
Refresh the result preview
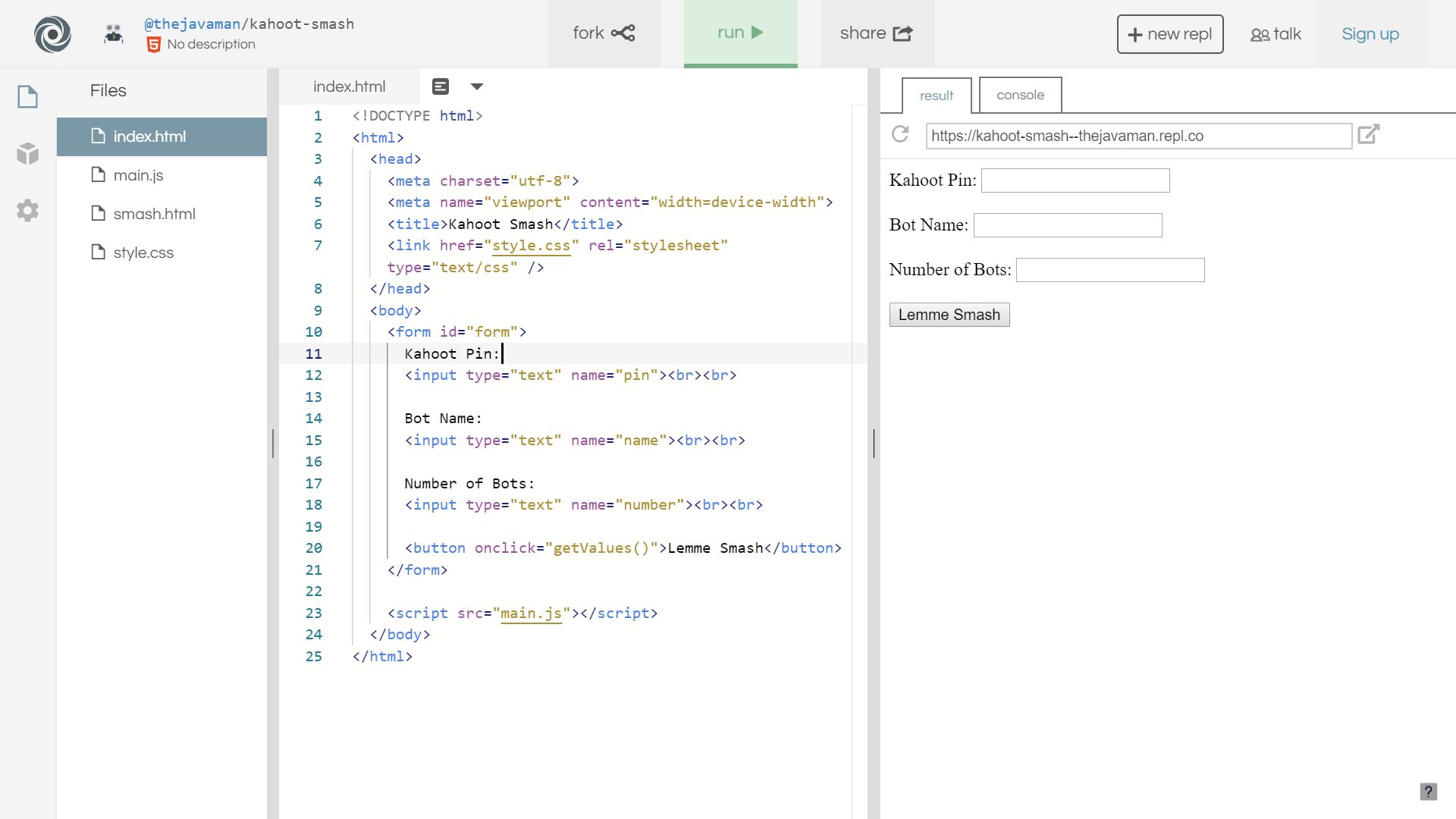coord(900,135)
